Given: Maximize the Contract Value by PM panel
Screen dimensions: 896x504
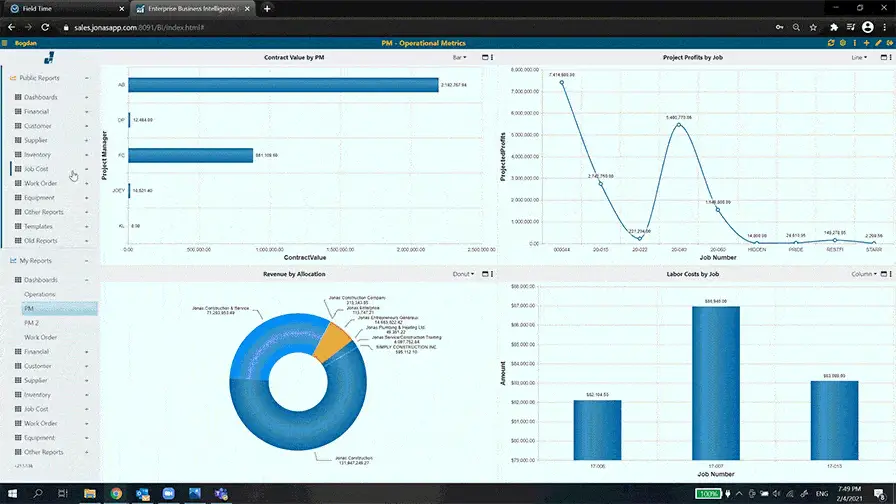Looking at the screenshot, I should pyautogui.click(x=483, y=58).
